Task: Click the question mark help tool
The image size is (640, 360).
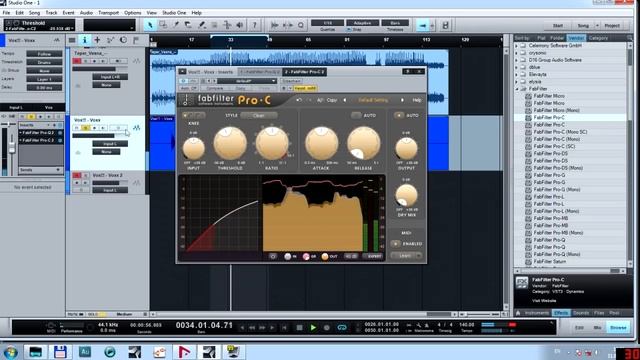Action: coord(254,25)
